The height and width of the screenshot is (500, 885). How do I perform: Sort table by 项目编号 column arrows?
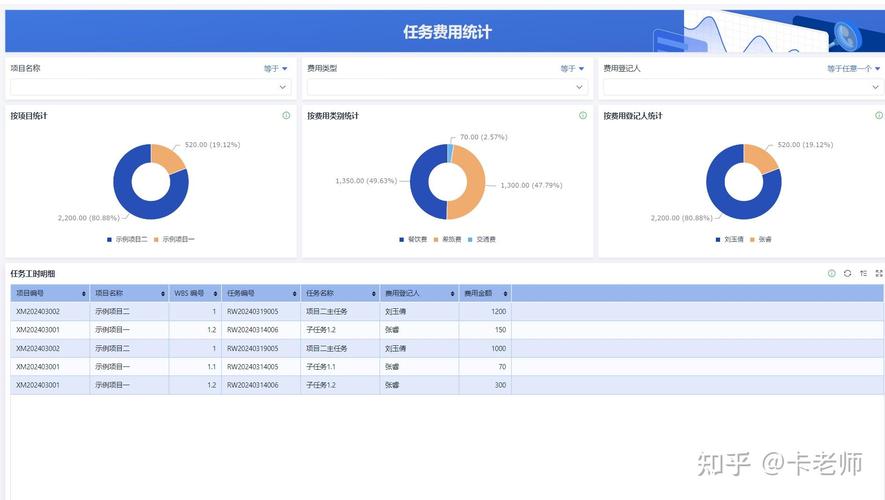(x=84, y=293)
